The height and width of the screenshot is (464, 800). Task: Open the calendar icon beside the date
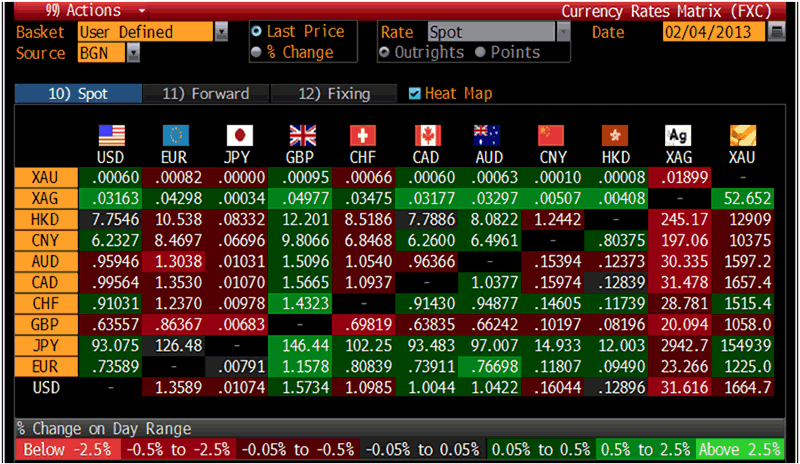pos(777,32)
